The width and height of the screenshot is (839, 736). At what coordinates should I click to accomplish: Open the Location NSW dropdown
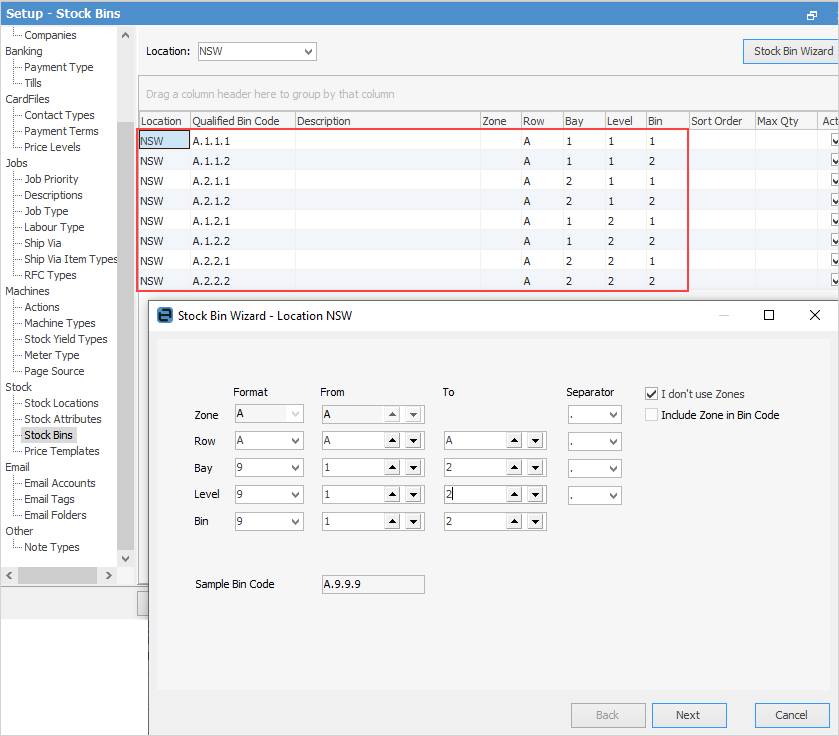308,51
